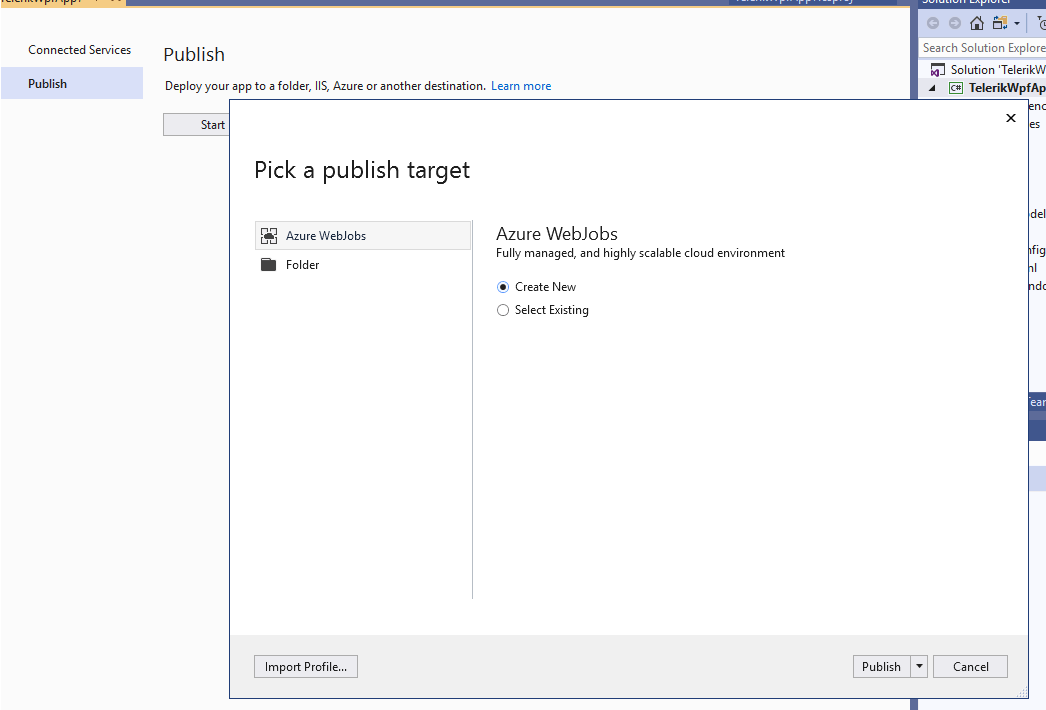Close the Pick a publish target dialog
The height and width of the screenshot is (710, 1046).
pos(1011,118)
